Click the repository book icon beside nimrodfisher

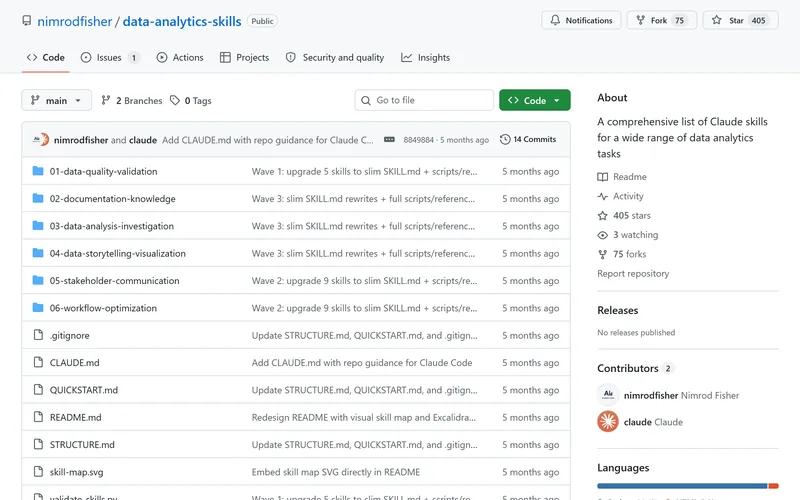(27, 21)
